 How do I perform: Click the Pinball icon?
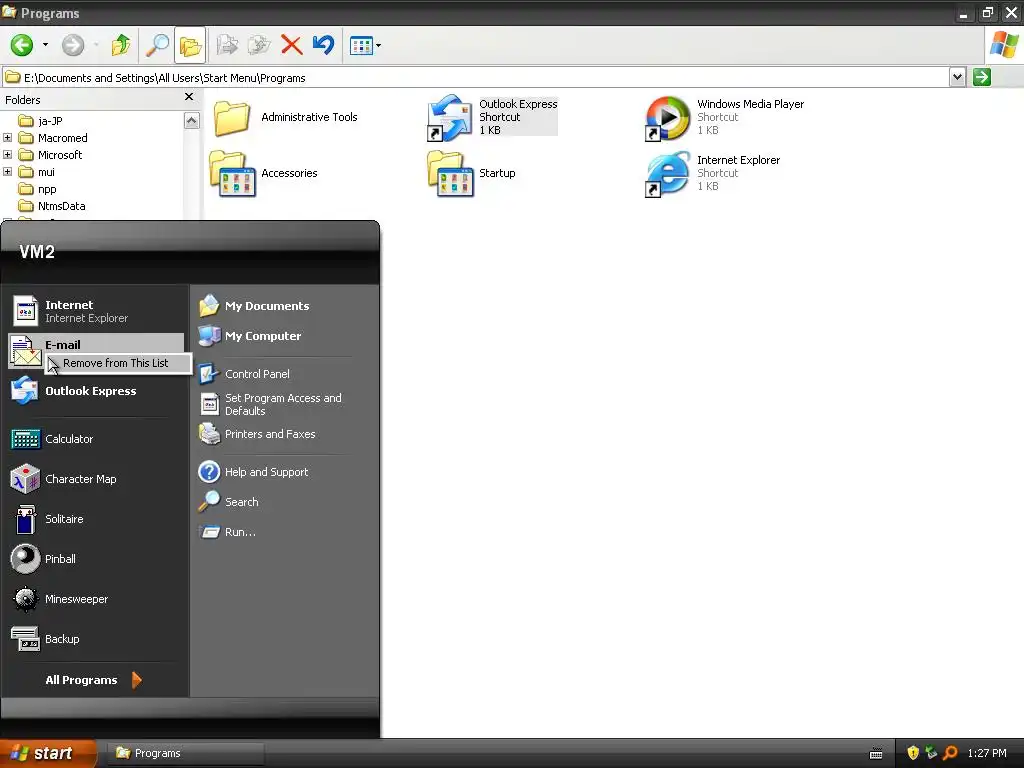pyautogui.click(x=25, y=559)
